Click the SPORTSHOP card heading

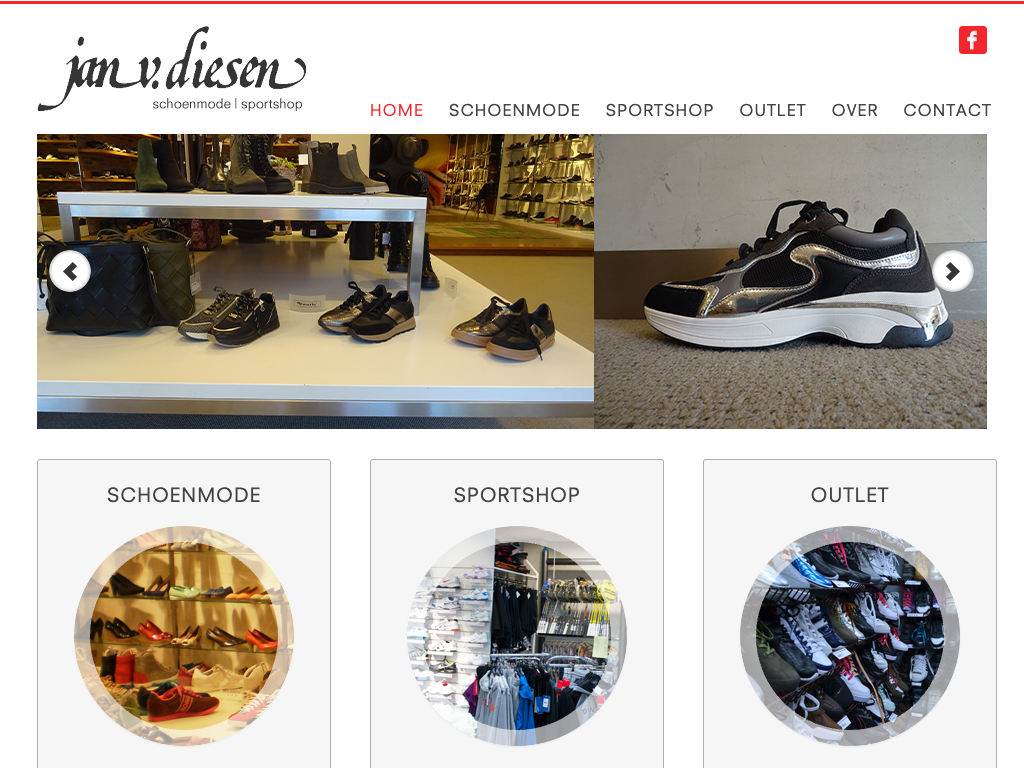[x=517, y=495]
